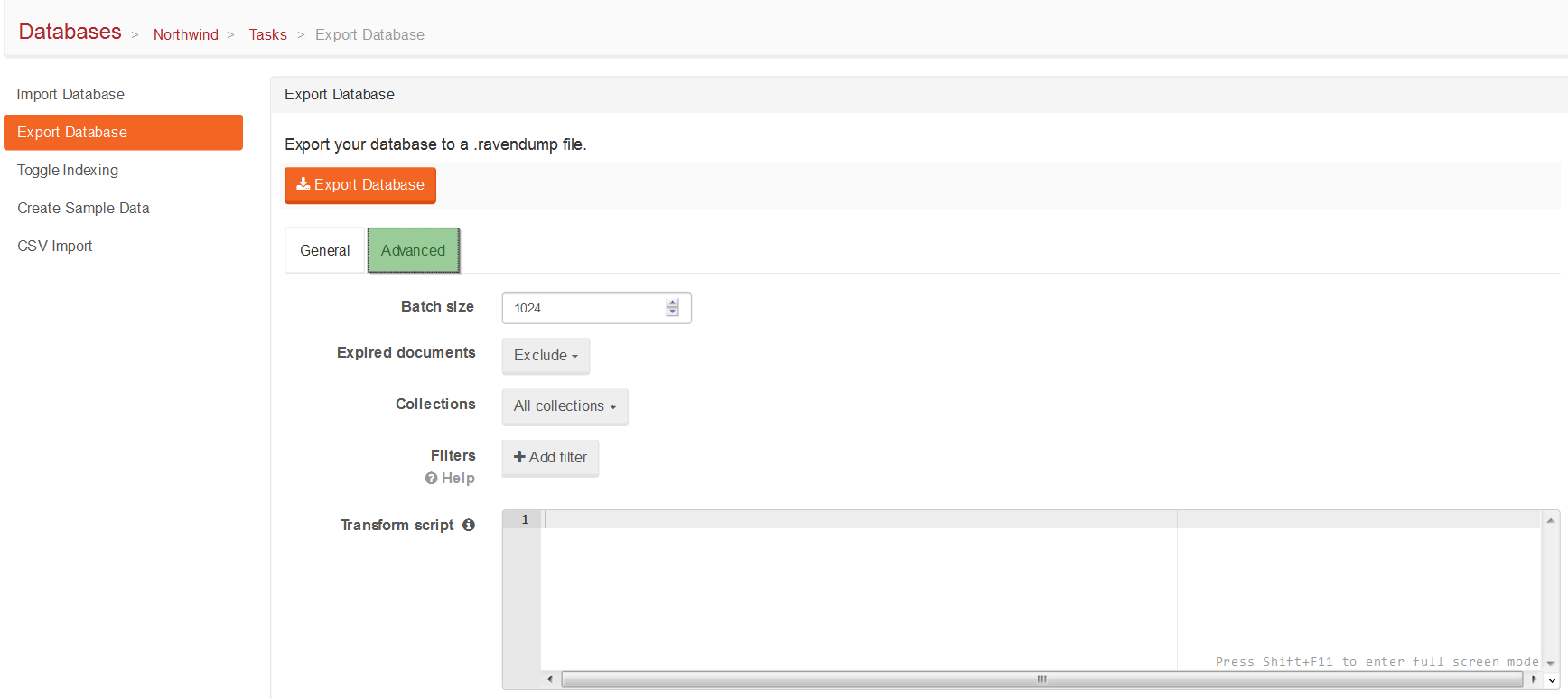Click the orange Export Database button

[360, 185]
